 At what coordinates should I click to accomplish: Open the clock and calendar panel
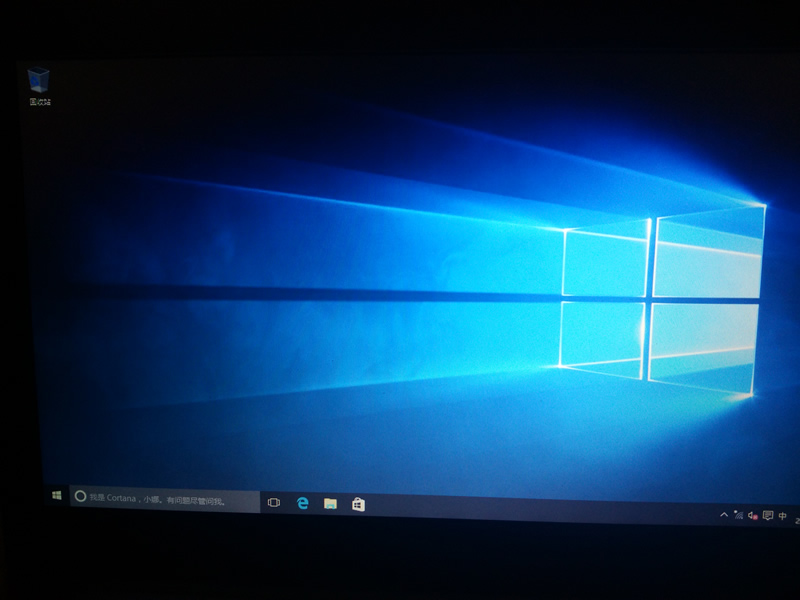[x=795, y=518]
